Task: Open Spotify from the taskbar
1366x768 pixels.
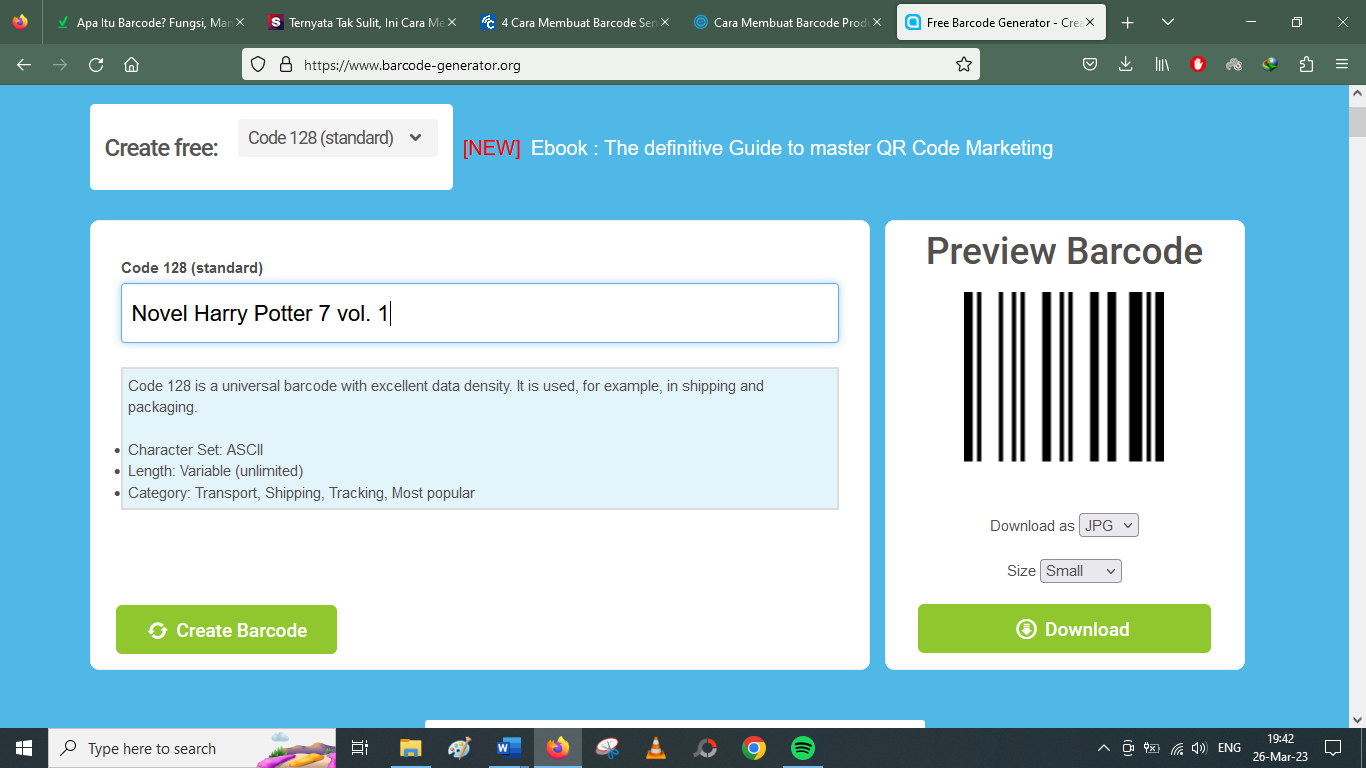Action: tap(803, 748)
